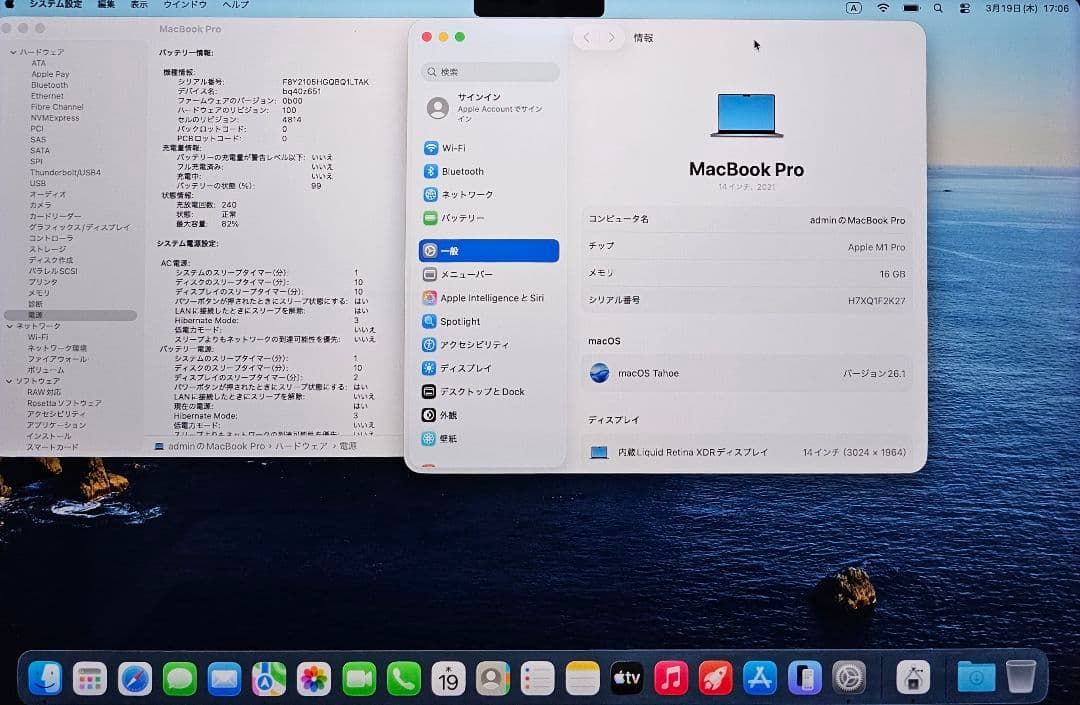Click the 内蔵 Liquid Retina XDR ディスプレイ row
The width and height of the screenshot is (1080, 705).
click(x=747, y=452)
